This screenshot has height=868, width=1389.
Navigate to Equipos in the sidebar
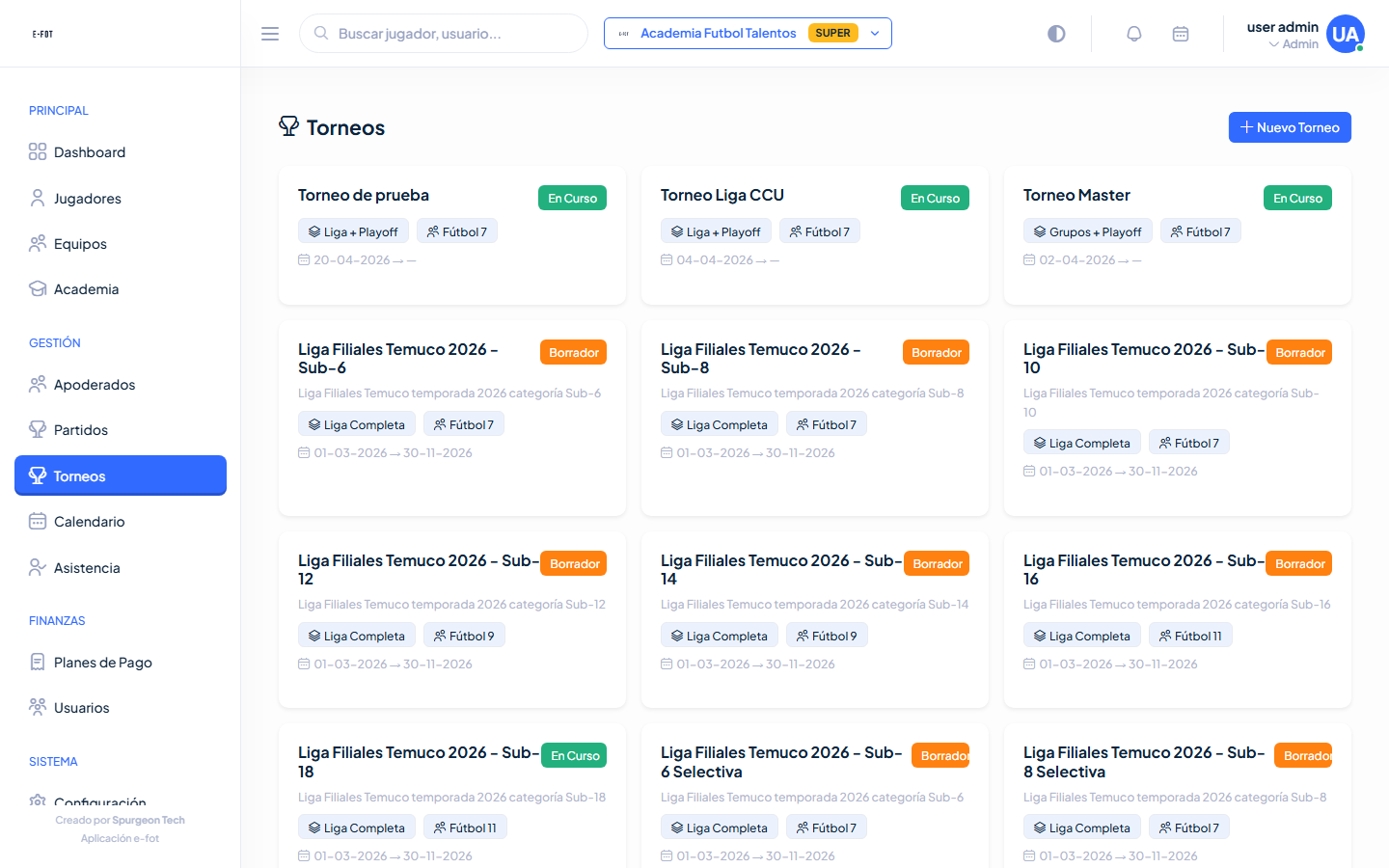coord(80,244)
